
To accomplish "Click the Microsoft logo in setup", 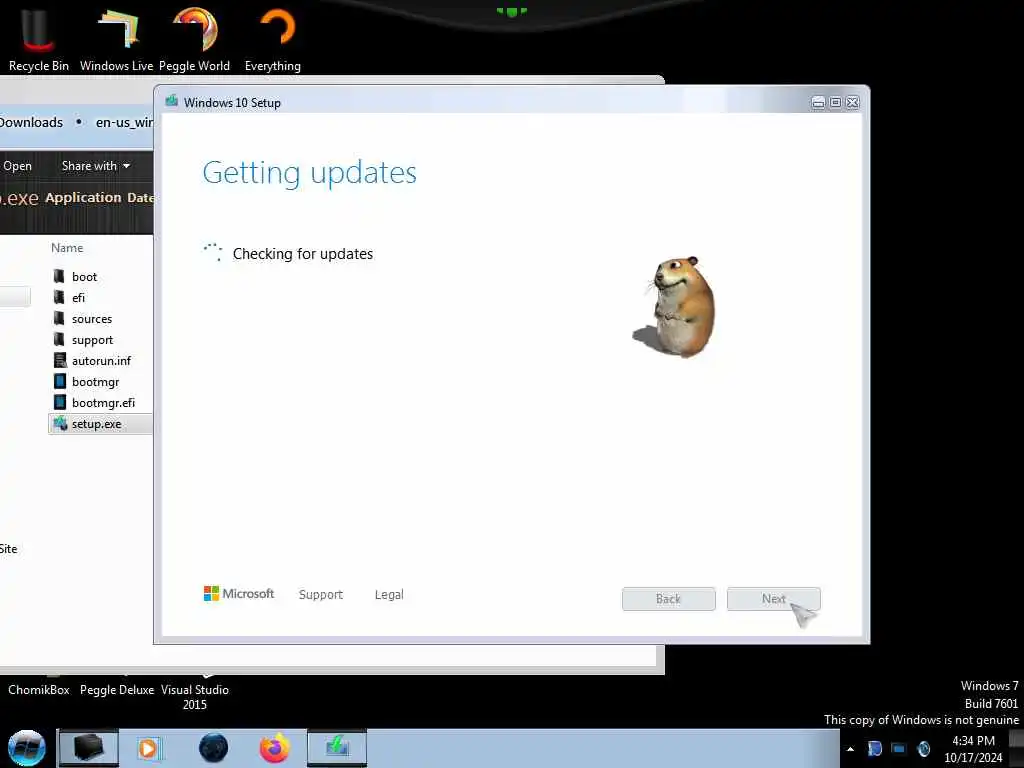I will coord(239,594).
